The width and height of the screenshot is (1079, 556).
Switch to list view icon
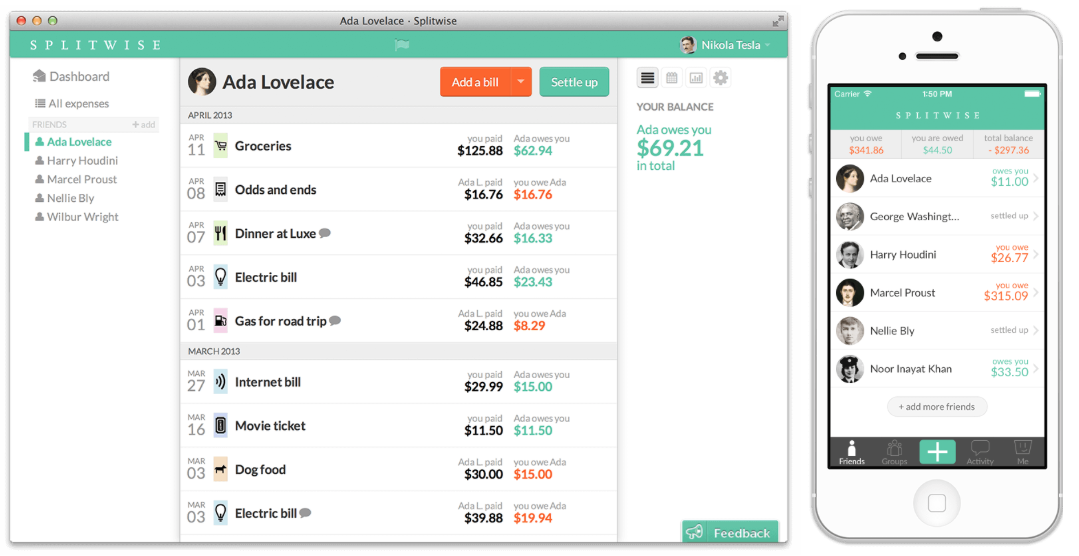click(647, 78)
